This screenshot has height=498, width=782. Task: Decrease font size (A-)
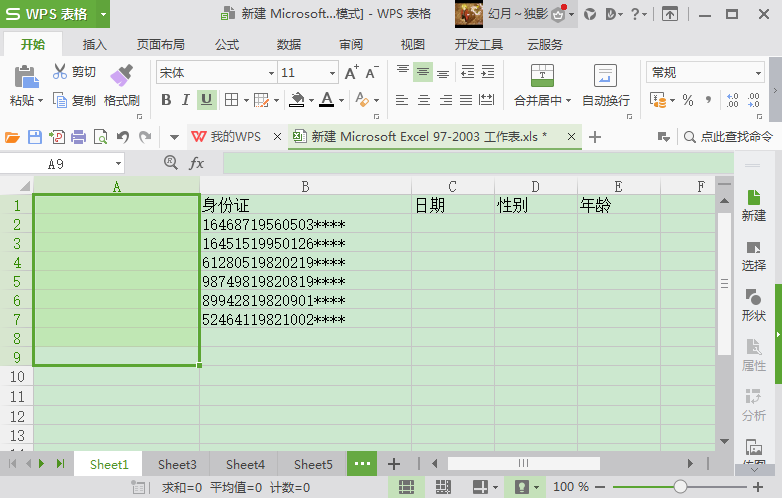tap(372, 72)
